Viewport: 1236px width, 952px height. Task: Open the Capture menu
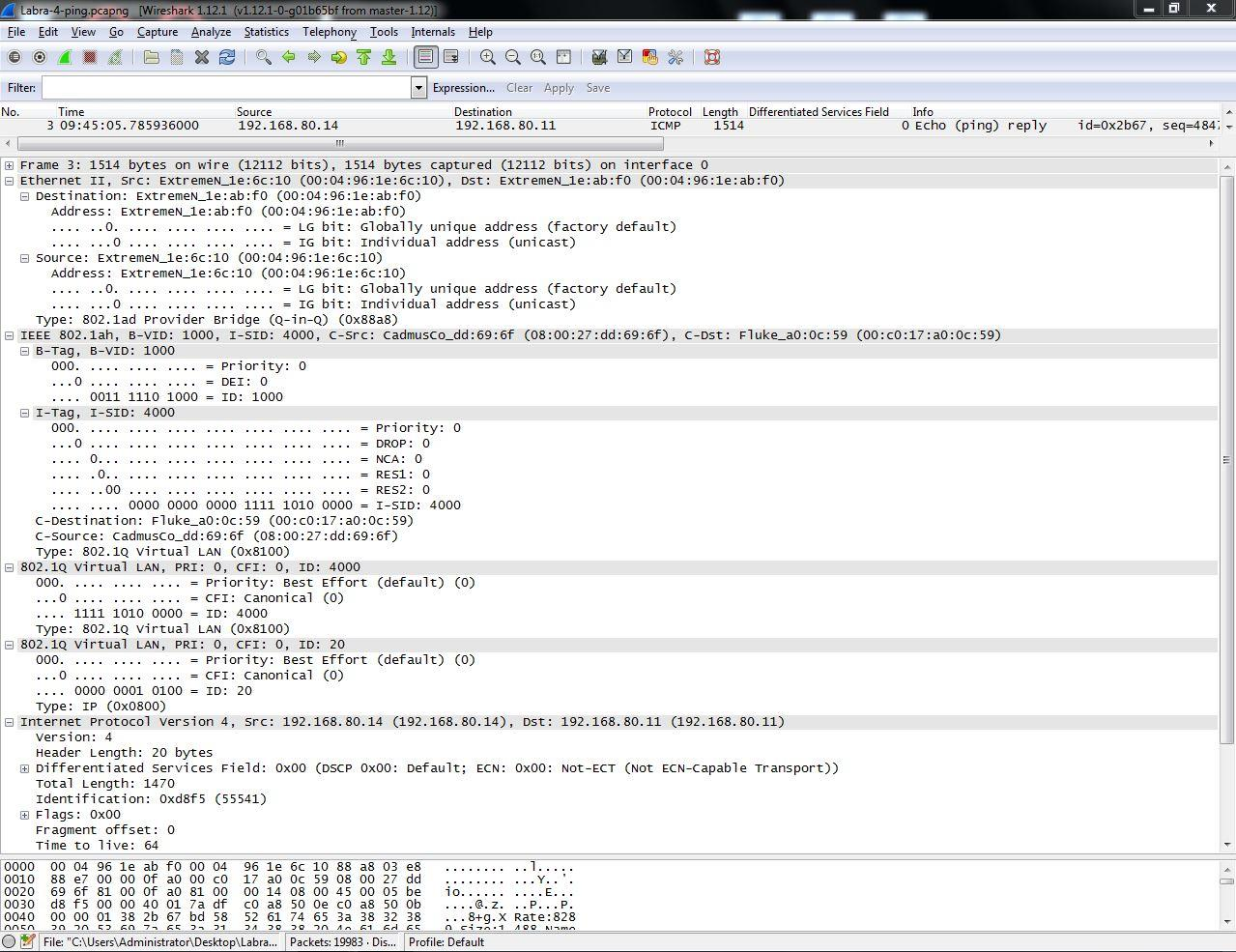(158, 32)
